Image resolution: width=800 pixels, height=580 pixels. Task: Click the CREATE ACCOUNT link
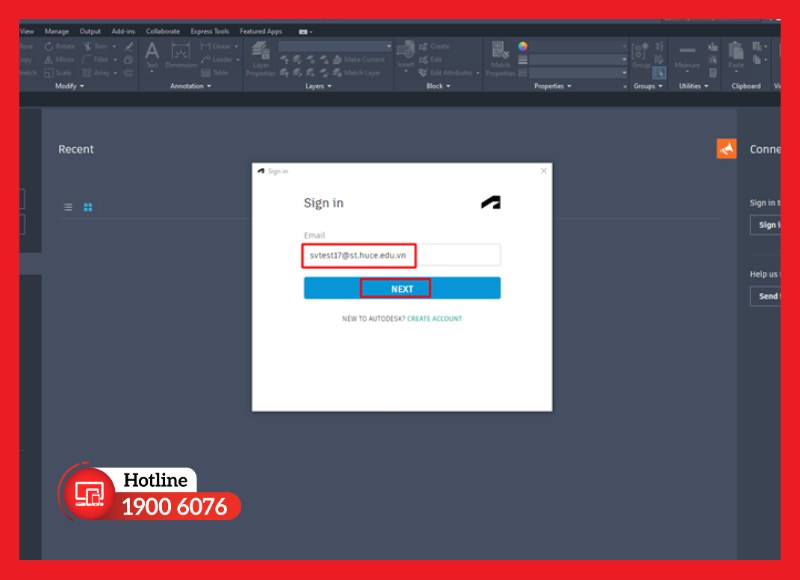pyautogui.click(x=434, y=319)
